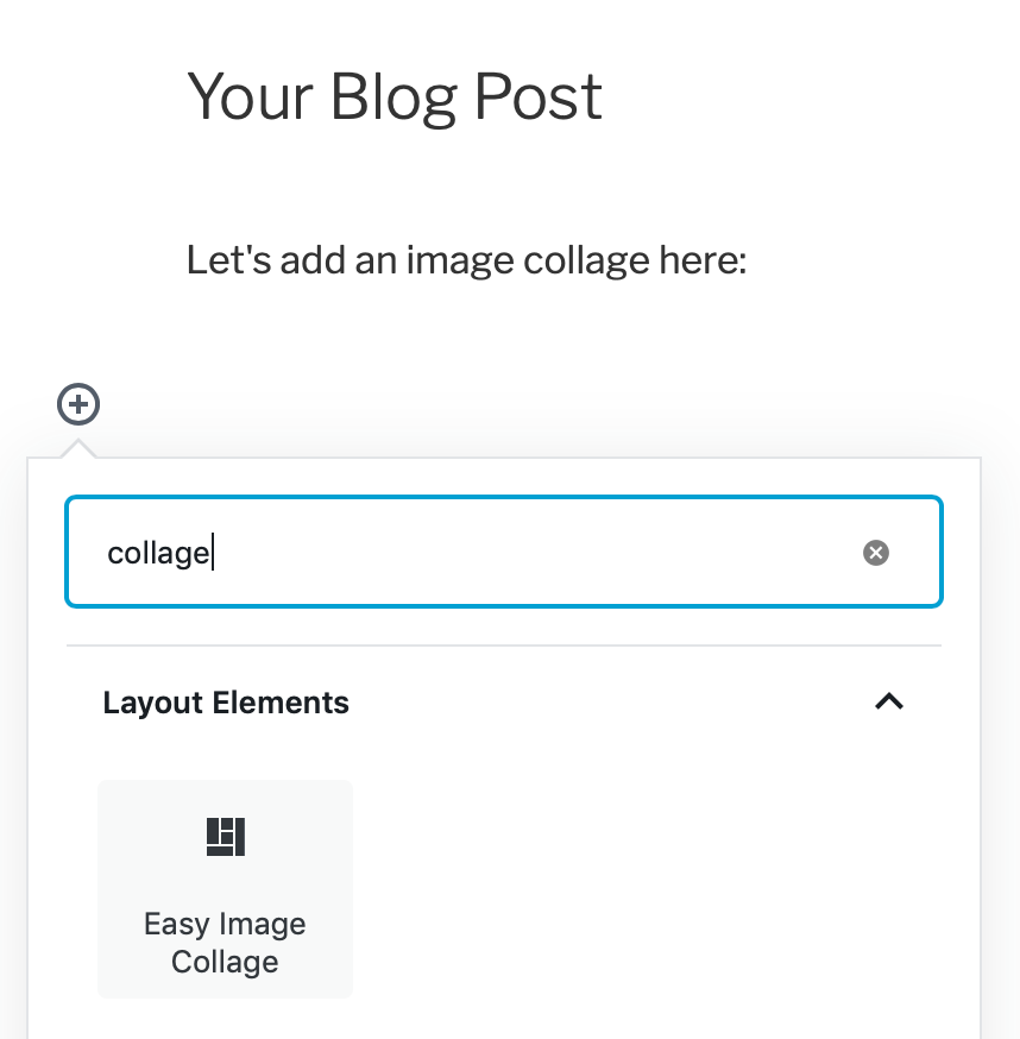Image resolution: width=1020 pixels, height=1039 pixels.
Task: Click the Your Blog Post title
Action: [x=395, y=98]
